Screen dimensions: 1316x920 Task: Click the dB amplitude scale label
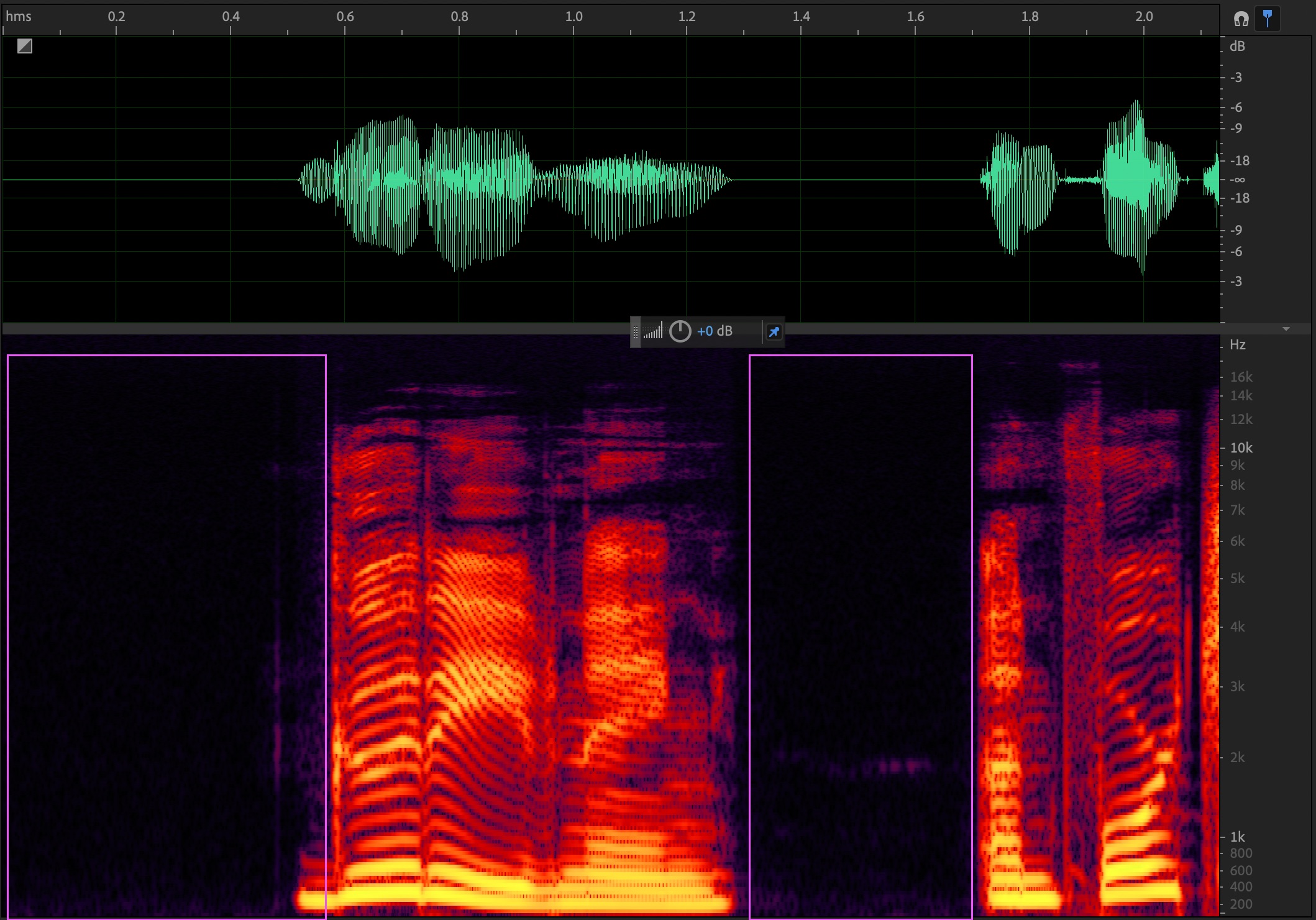(1236, 47)
